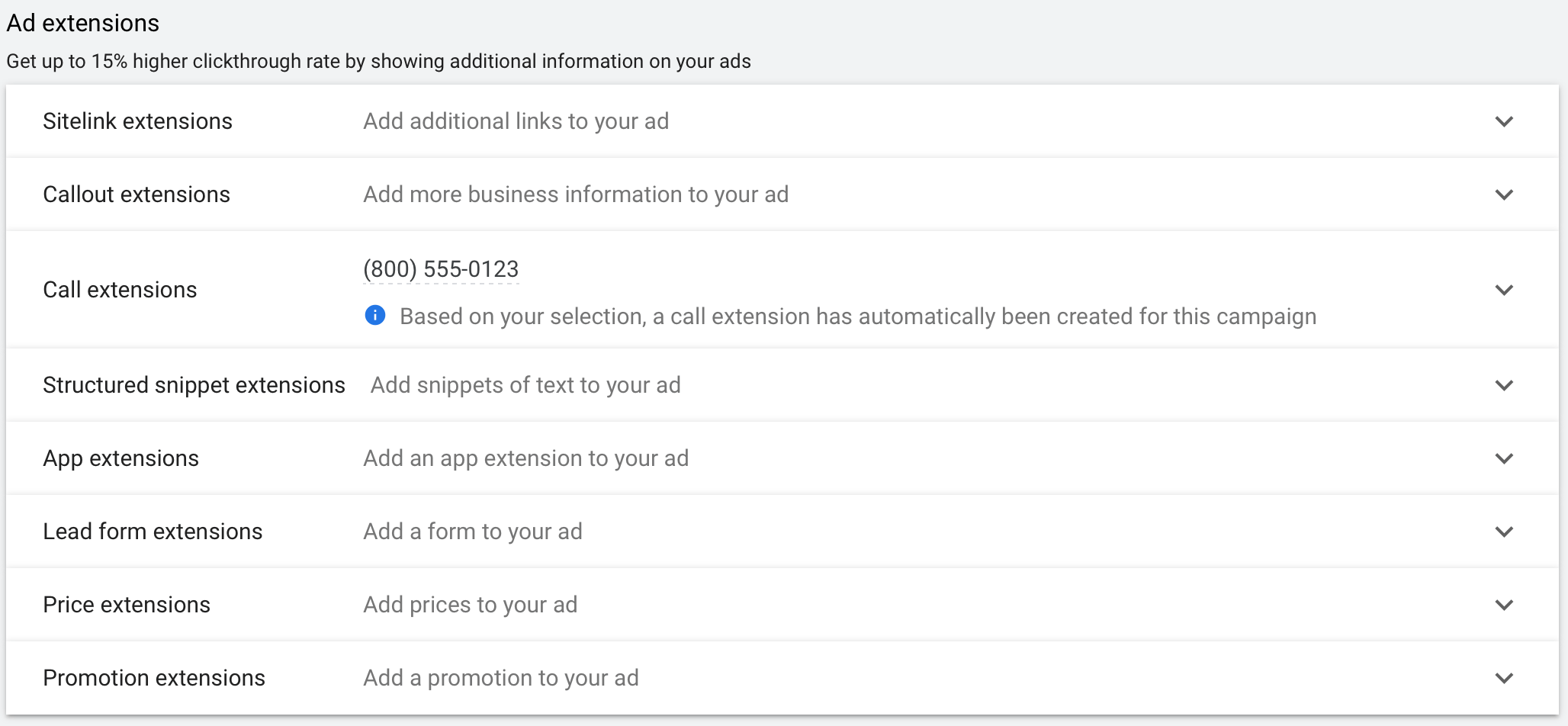Expand the Lead form extensions section
Image resolution: width=1568 pixels, height=726 pixels.
click(x=1505, y=532)
